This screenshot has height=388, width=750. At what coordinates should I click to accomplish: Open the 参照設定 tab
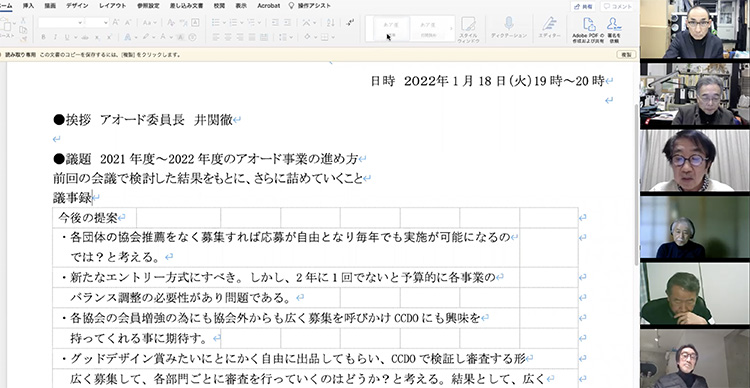[148, 6]
